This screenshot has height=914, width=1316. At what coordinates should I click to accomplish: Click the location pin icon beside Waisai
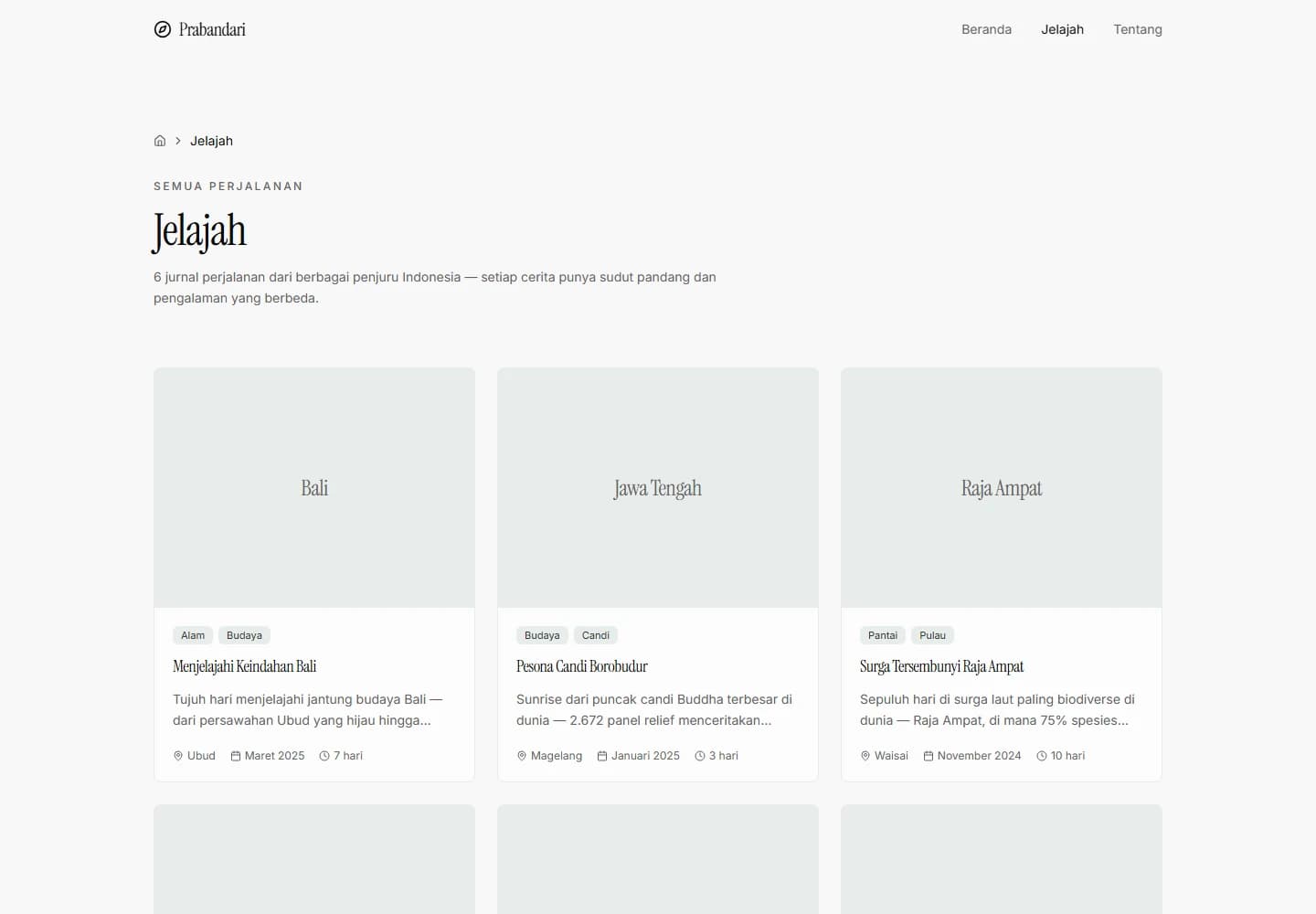[865, 756]
